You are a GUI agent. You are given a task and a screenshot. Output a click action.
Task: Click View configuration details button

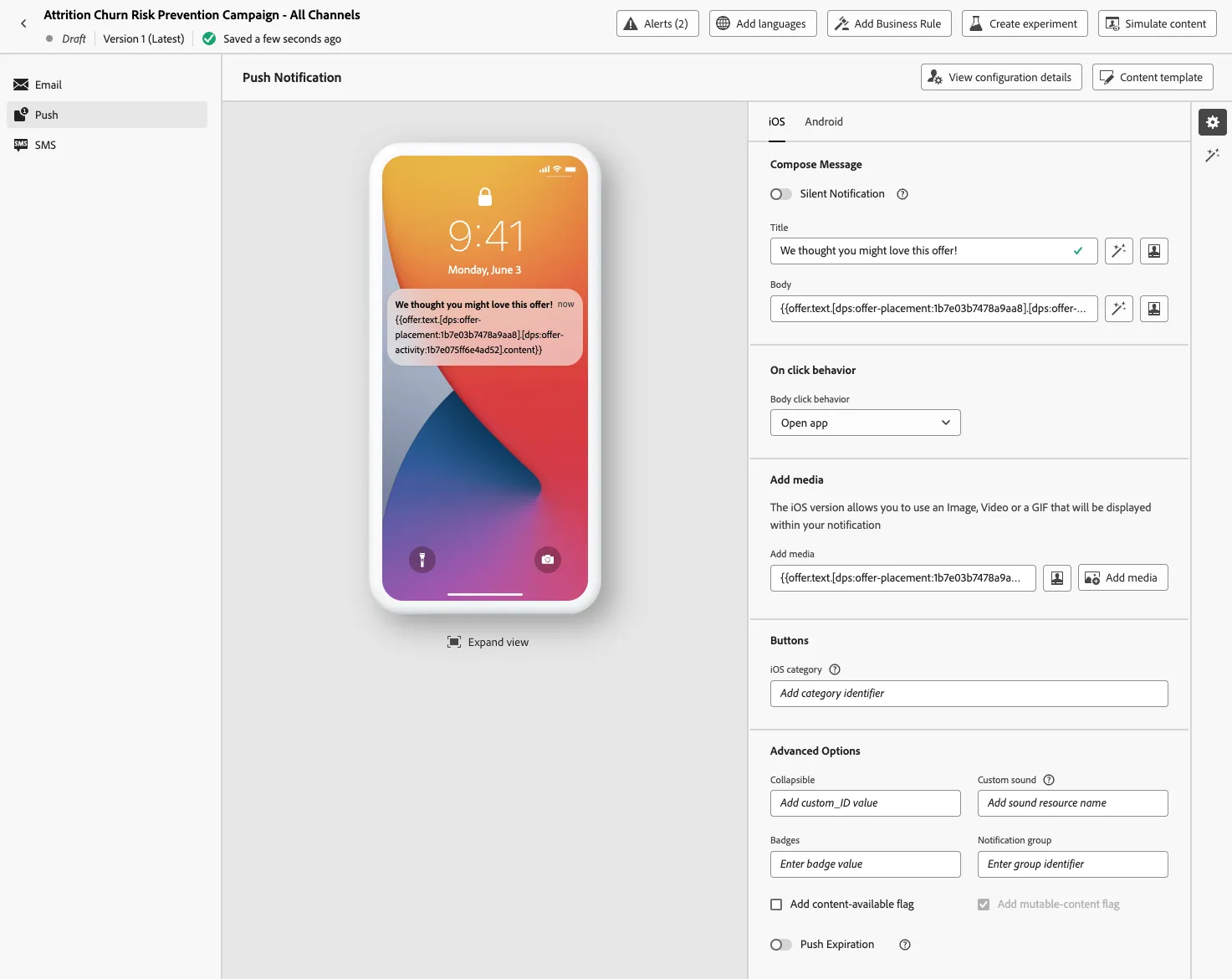(1001, 77)
